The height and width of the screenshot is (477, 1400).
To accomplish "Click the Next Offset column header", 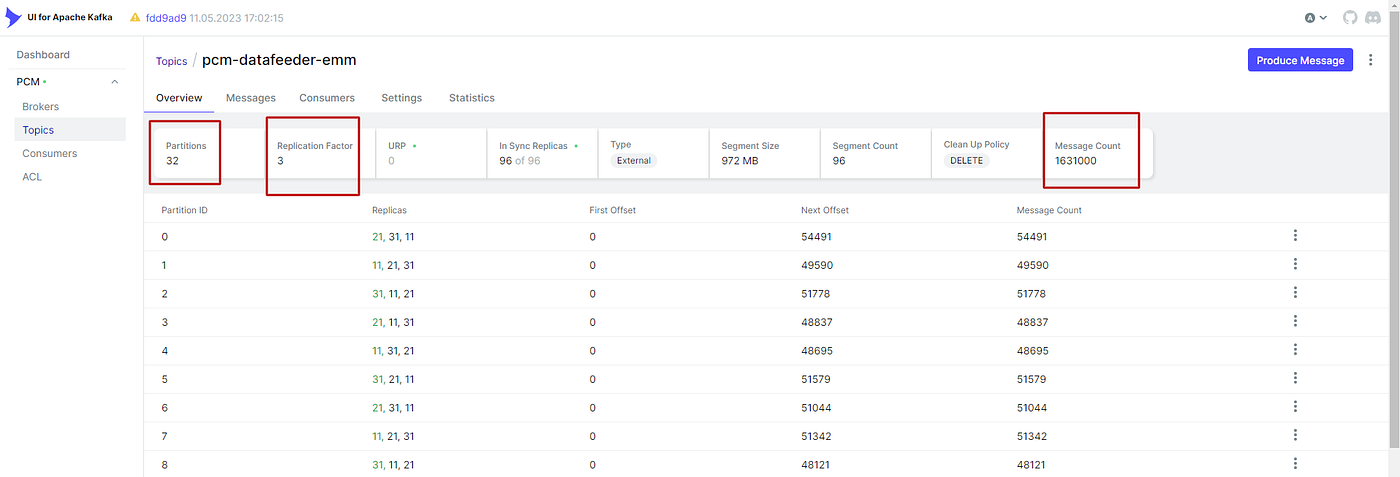I will [825, 210].
